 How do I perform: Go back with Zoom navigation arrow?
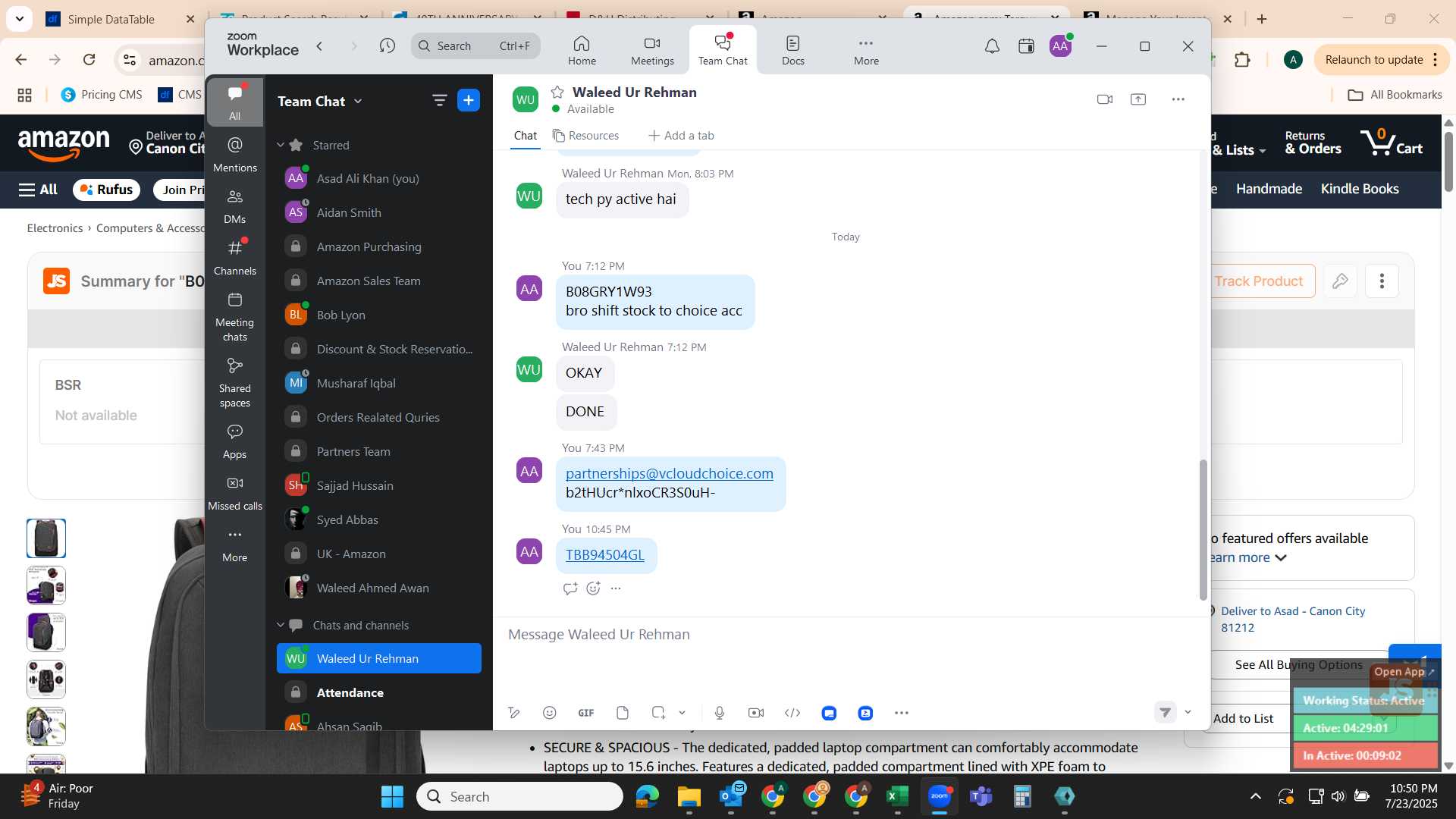[x=320, y=46]
